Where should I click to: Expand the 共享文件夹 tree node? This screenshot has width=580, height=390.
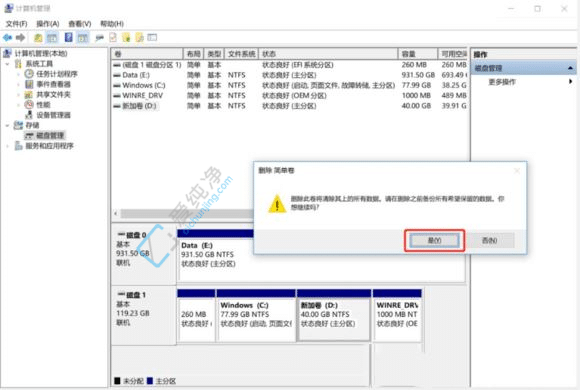18,94
